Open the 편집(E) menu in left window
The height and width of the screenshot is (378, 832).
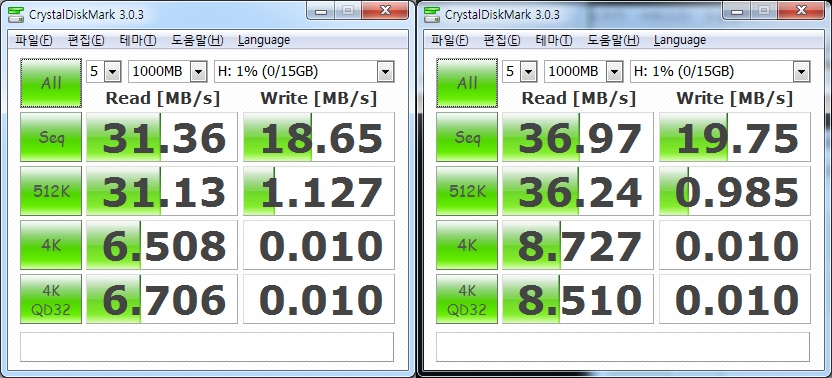click(85, 40)
